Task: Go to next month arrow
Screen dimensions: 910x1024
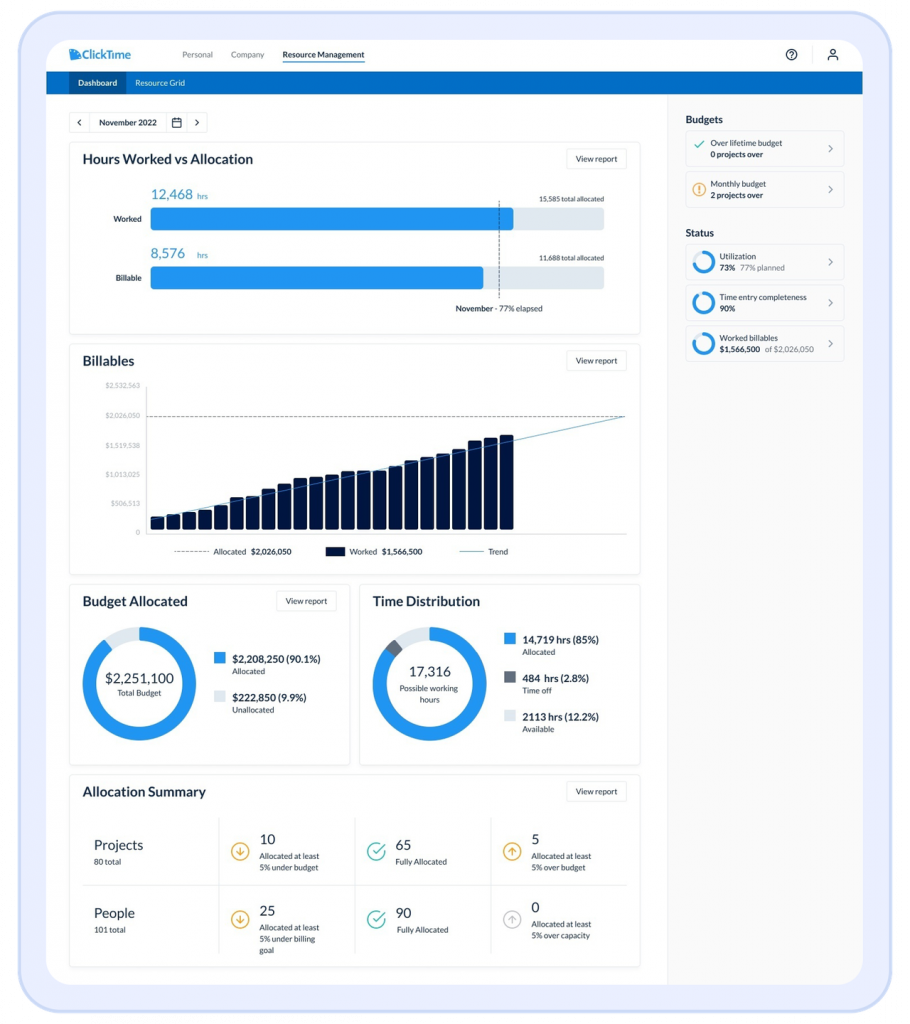Action: (197, 123)
